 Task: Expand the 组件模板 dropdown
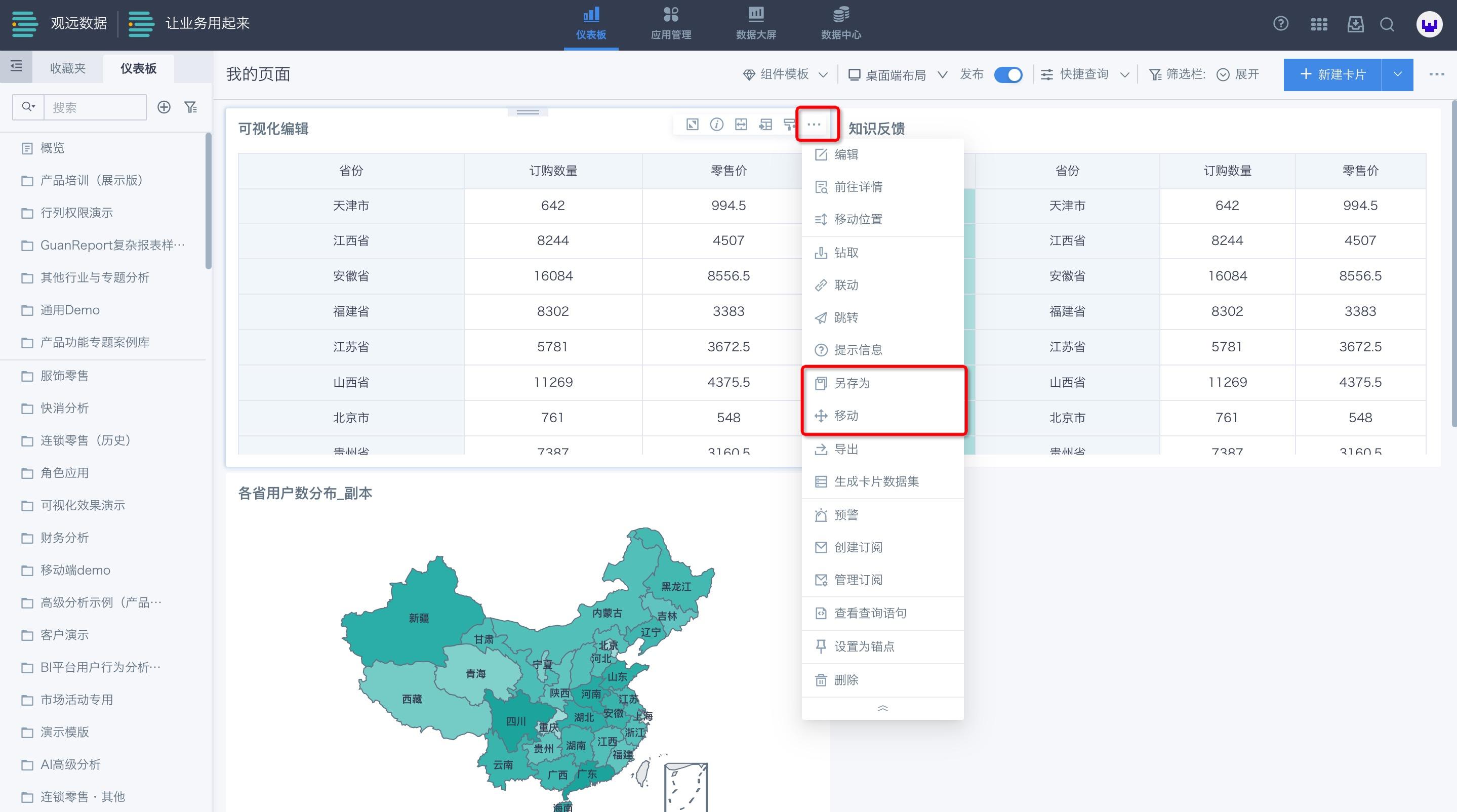coord(786,74)
